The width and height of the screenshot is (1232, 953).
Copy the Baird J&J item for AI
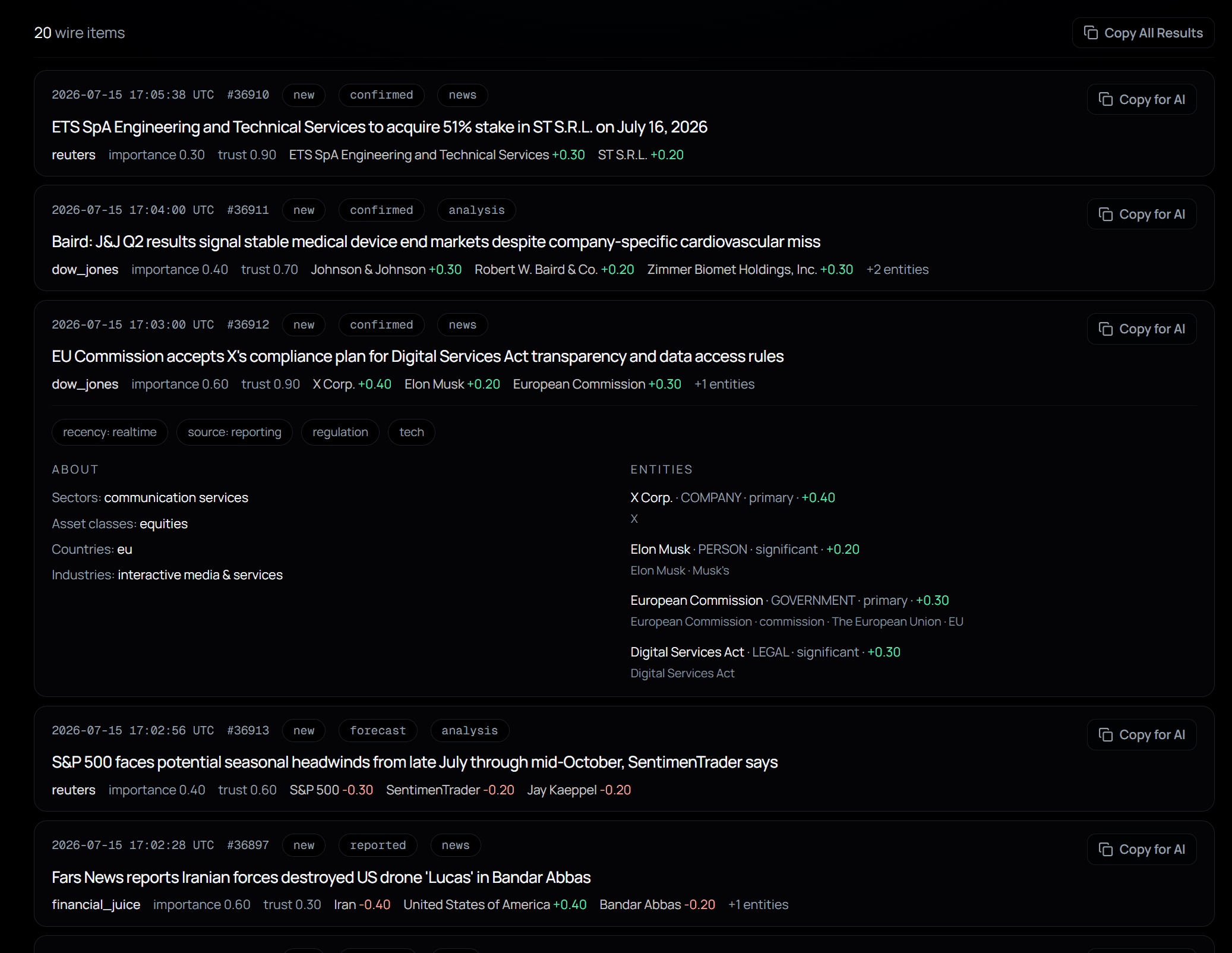click(1142, 214)
